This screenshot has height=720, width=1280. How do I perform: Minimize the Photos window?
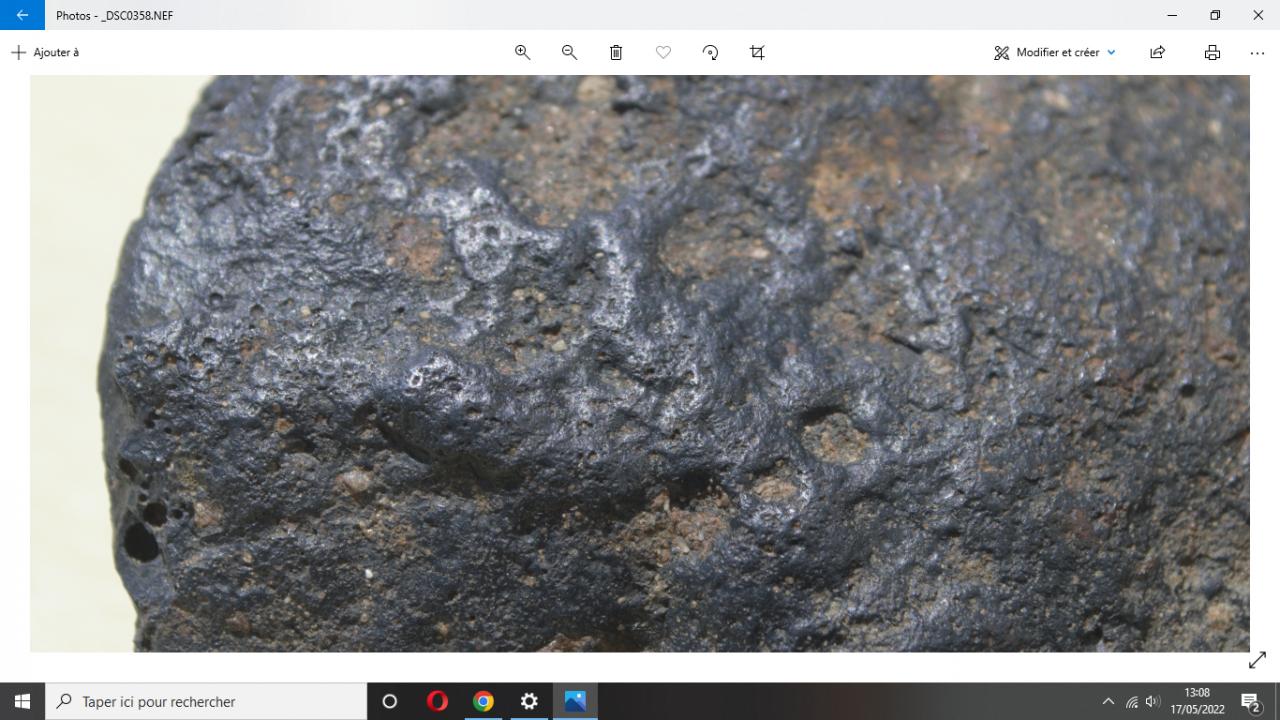1172,15
